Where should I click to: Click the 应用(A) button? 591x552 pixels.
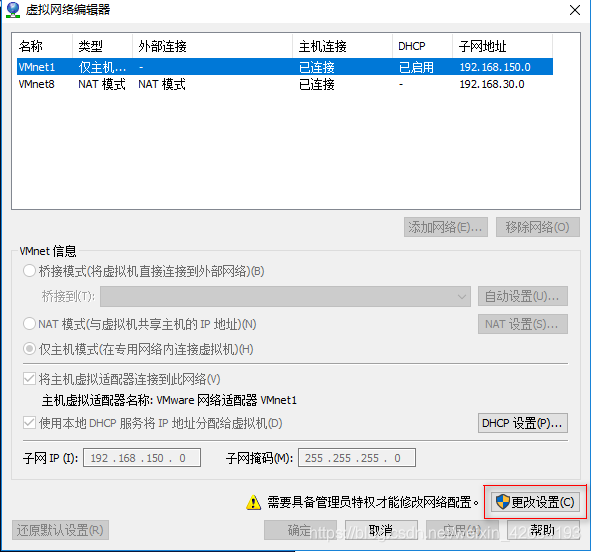tap(462, 530)
